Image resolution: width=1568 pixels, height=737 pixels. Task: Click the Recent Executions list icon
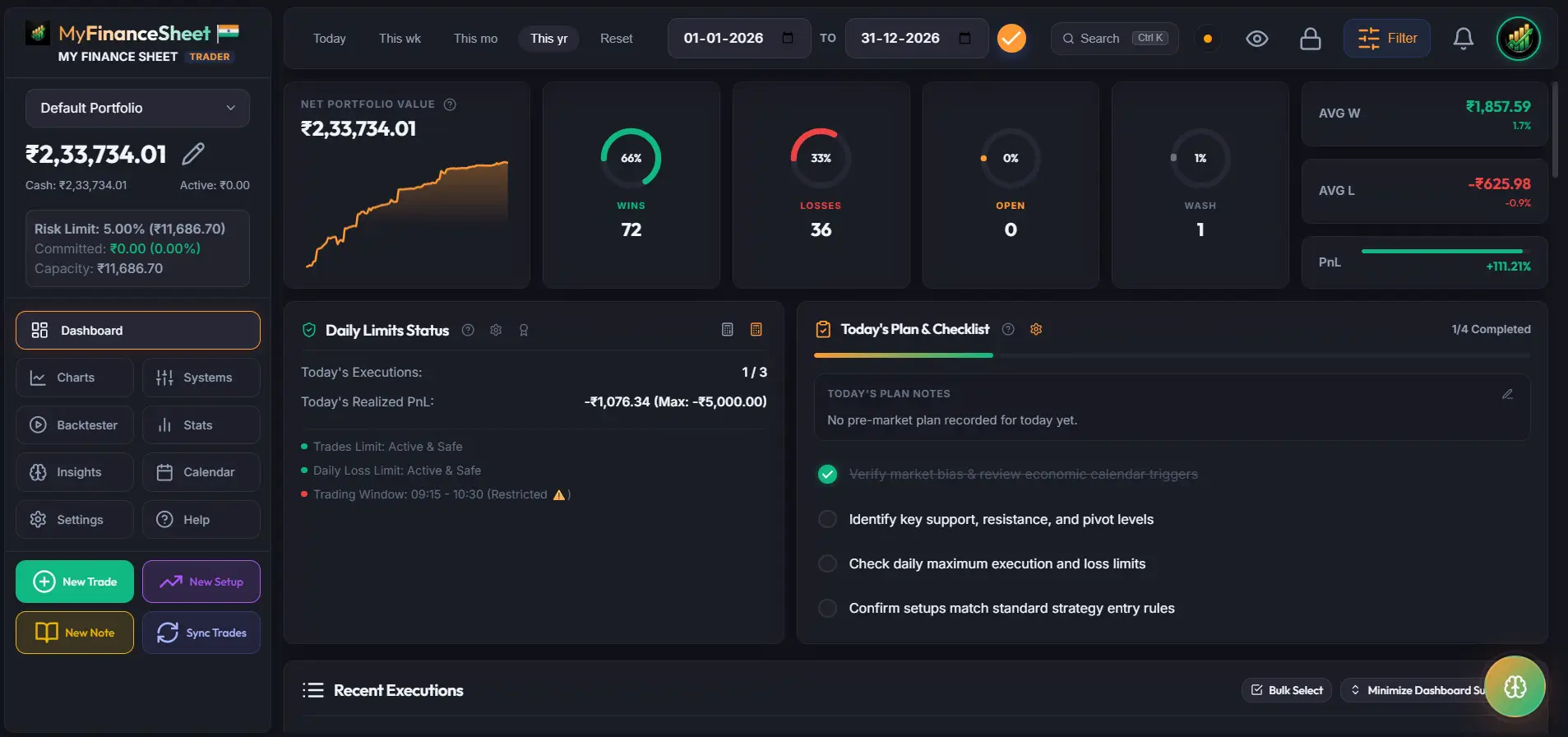point(312,690)
